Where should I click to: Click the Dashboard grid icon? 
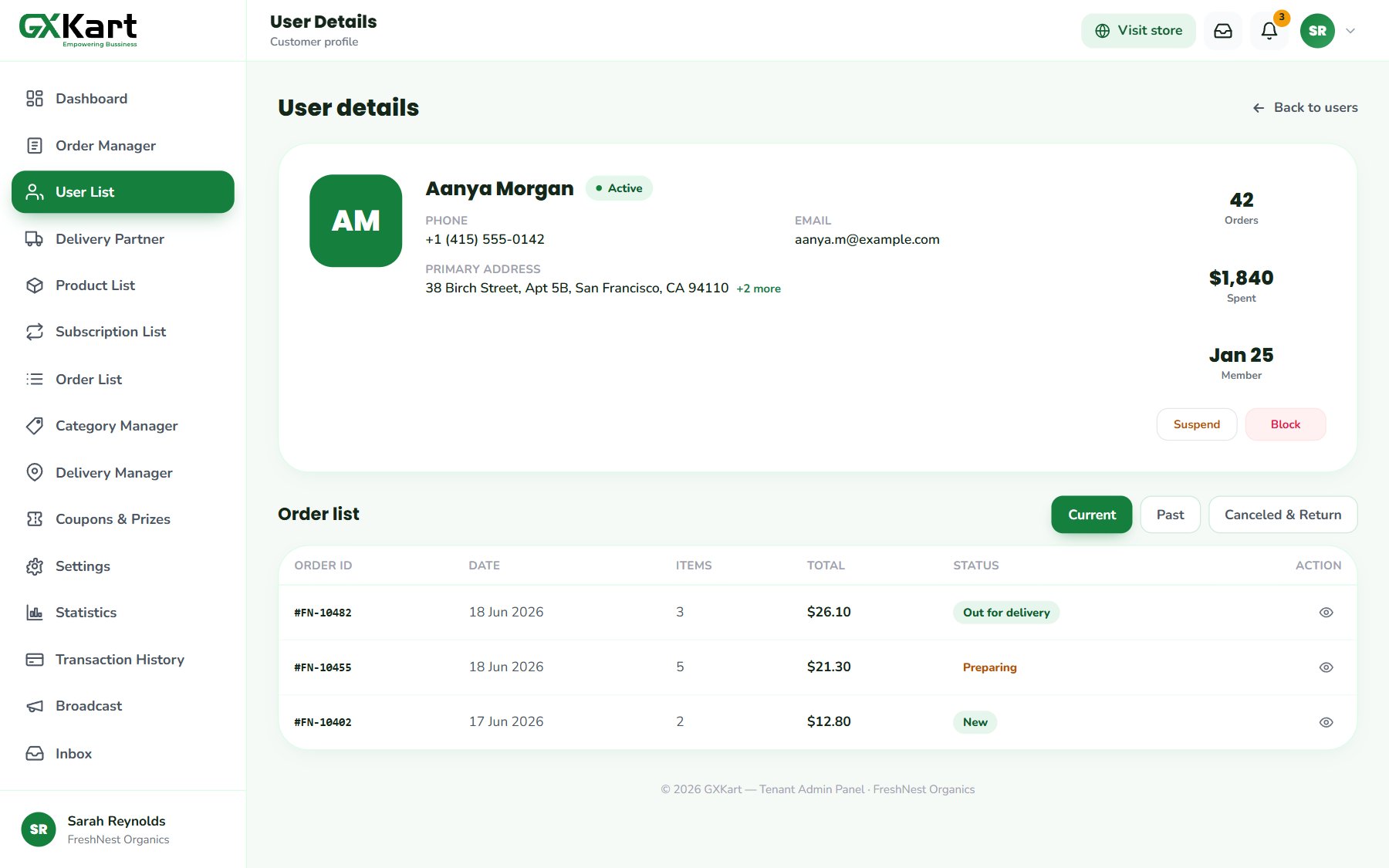35,99
